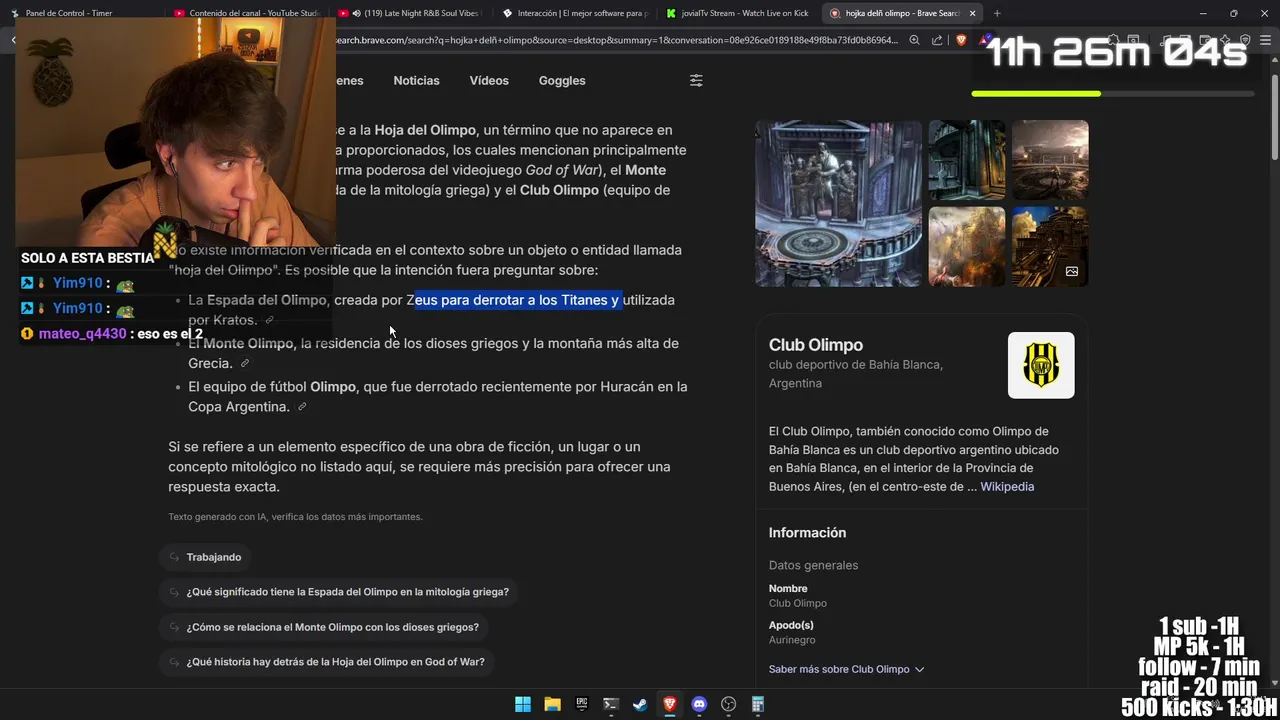Open File Explorer from the taskbar
Screen dimensions: 1280x720
coord(552,704)
